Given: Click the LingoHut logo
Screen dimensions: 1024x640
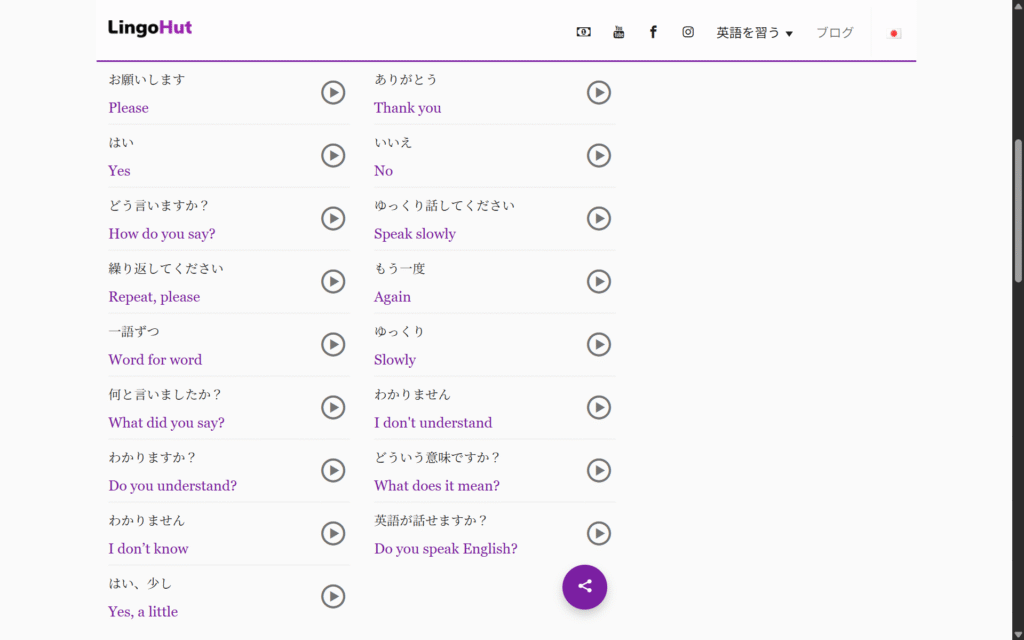Looking at the screenshot, I should point(150,28).
